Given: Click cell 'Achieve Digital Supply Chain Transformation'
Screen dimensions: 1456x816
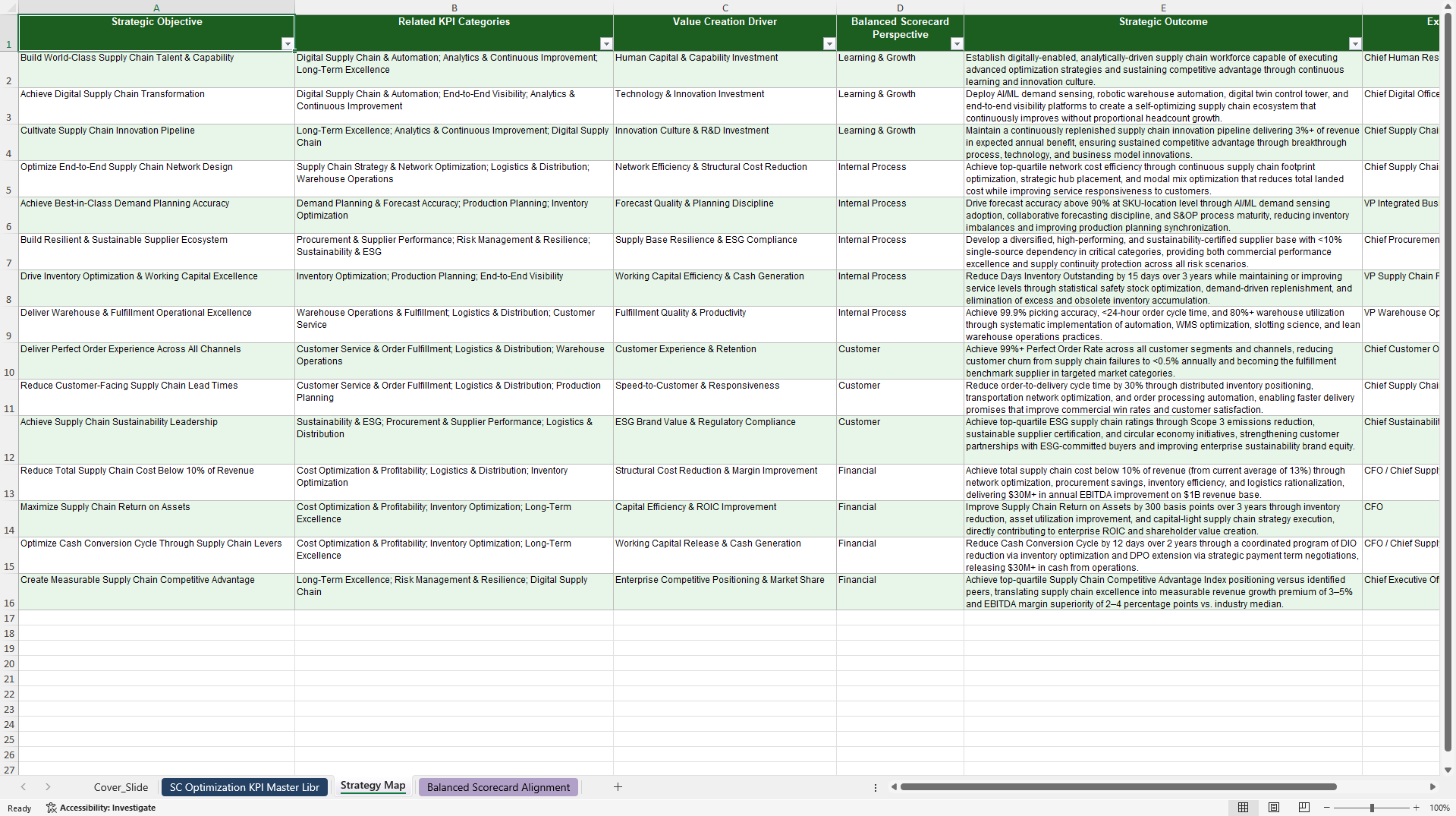Looking at the screenshot, I should point(156,106).
